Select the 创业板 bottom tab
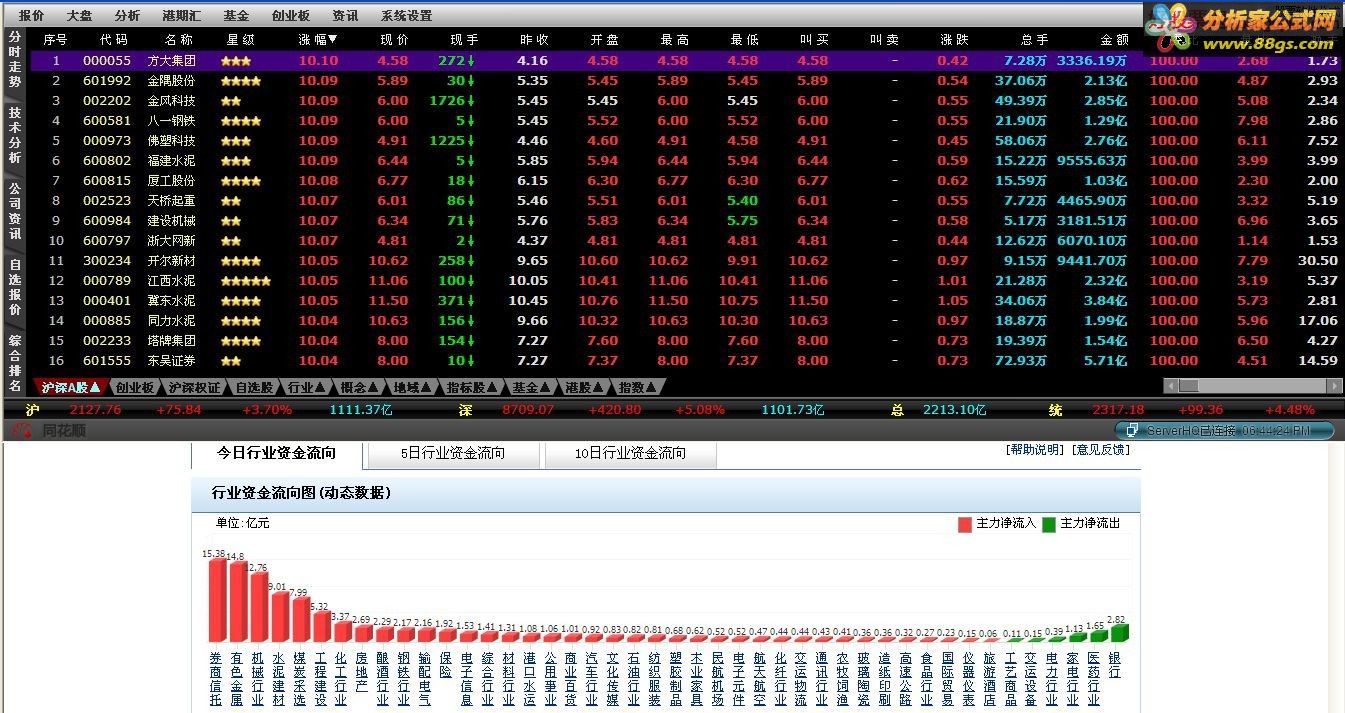 pyautogui.click(x=134, y=387)
